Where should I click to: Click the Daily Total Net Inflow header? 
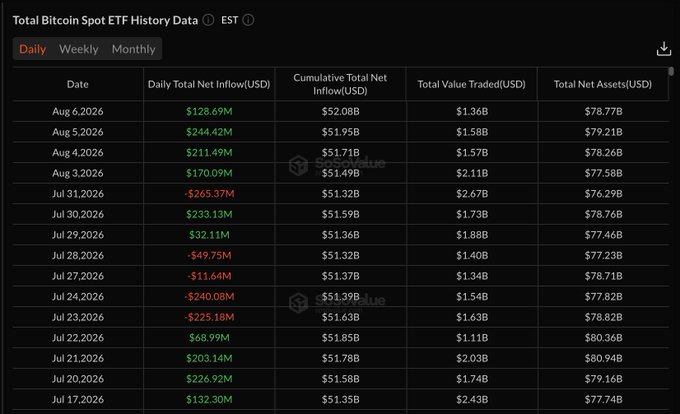tap(209, 84)
